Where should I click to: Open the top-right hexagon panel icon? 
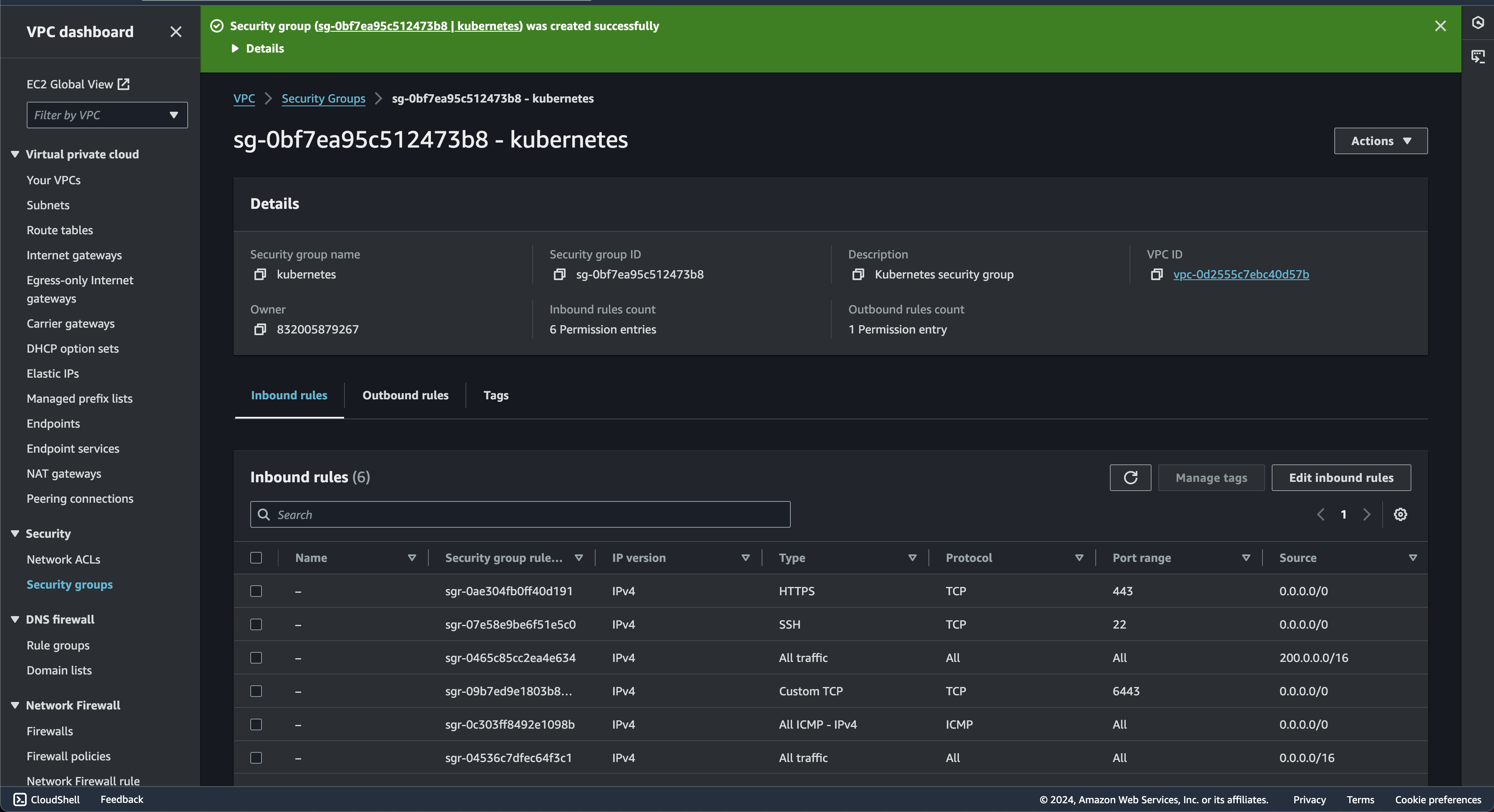tap(1478, 23)
